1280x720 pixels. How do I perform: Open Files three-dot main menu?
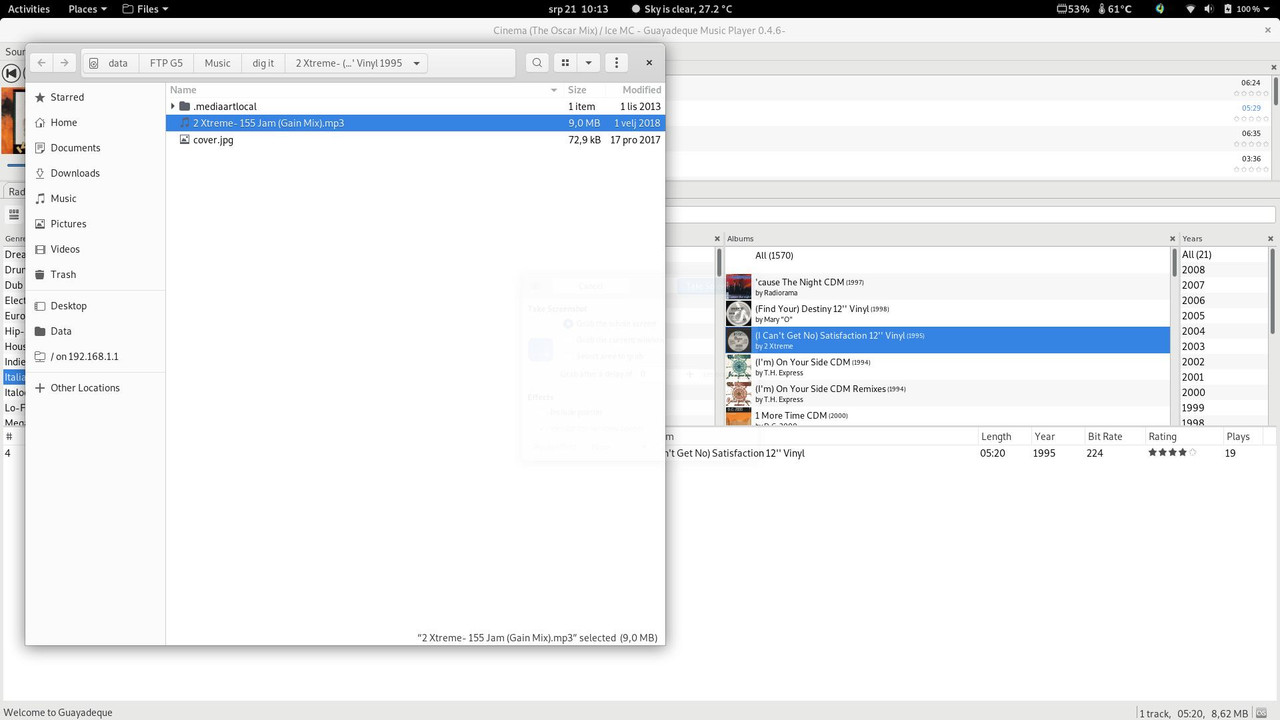[x=616, y=62]
